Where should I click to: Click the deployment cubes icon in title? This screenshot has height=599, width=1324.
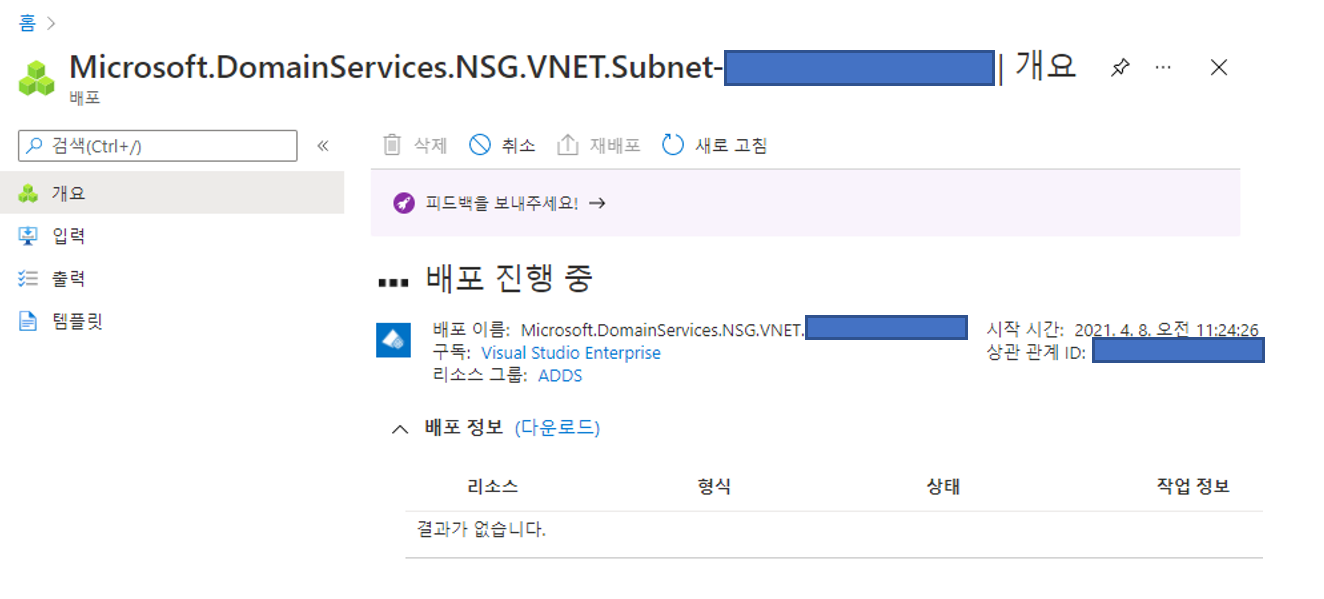point(37,77)
